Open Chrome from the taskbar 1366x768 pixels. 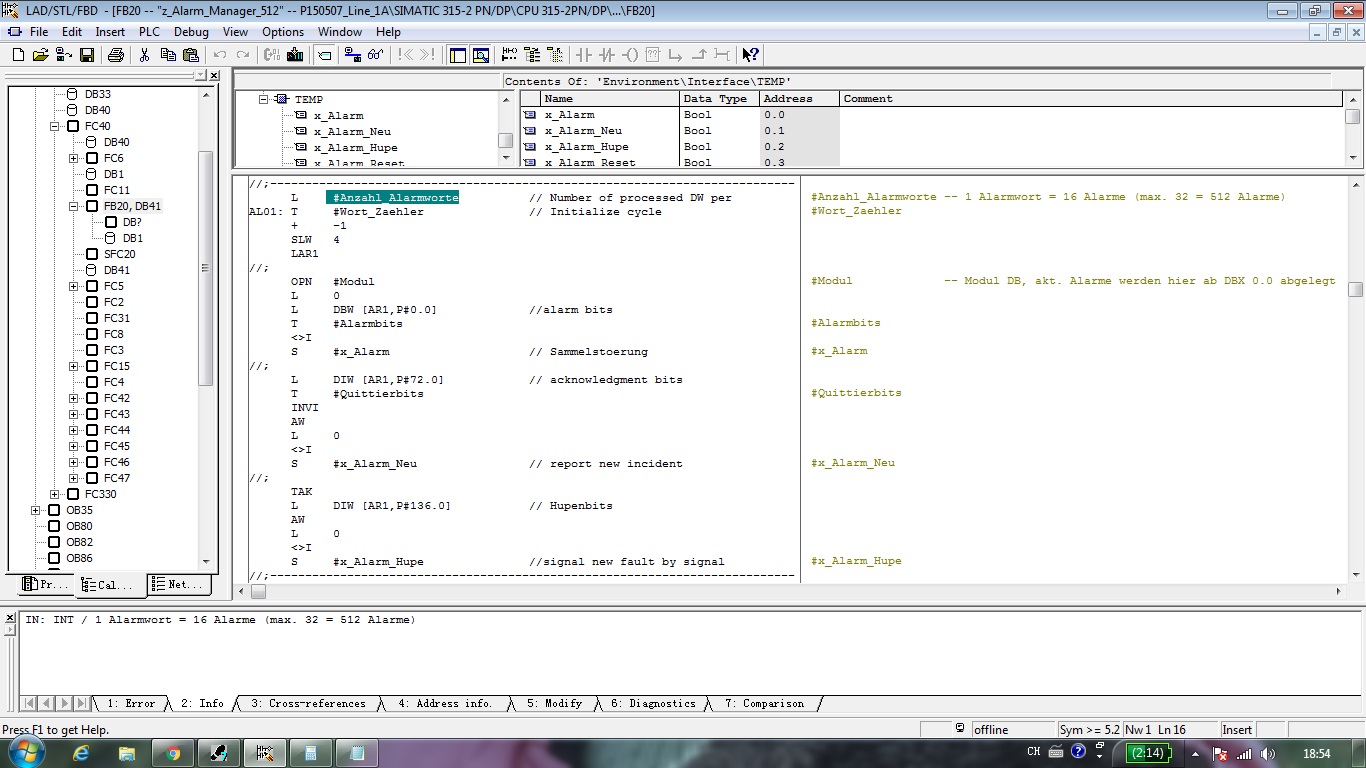tap(173, 753)
